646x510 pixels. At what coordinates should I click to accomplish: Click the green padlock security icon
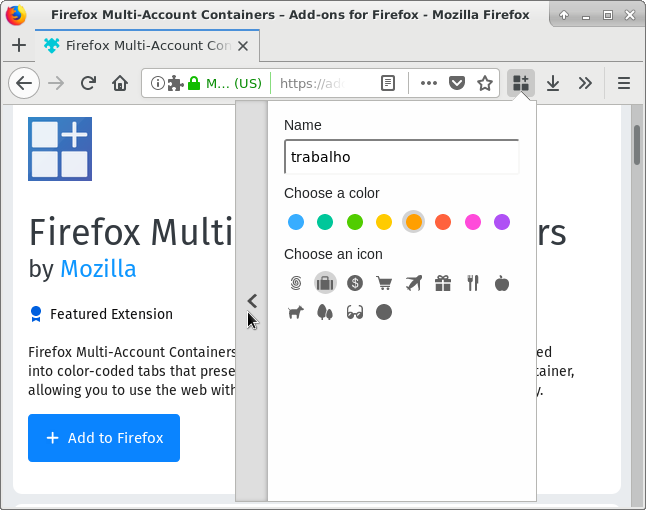(x=194, y=83)
